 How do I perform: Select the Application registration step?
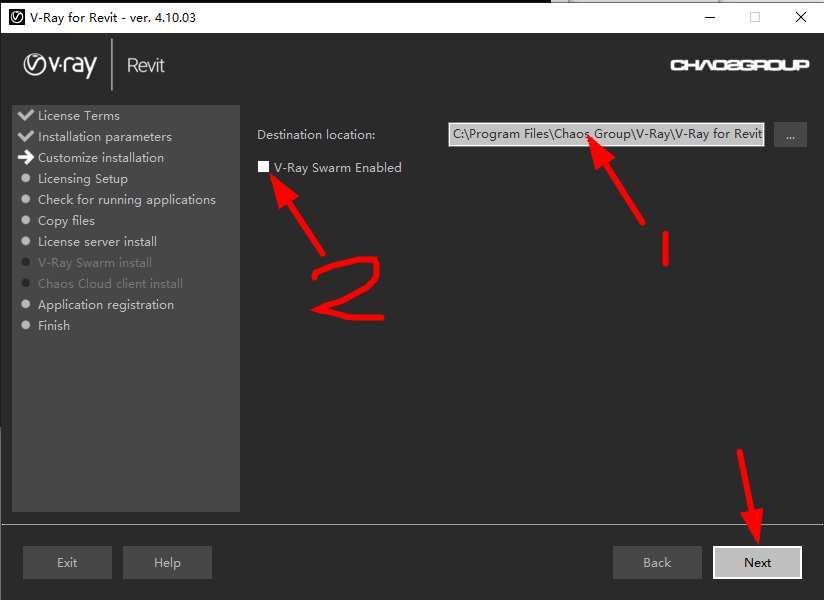(106, 305)
